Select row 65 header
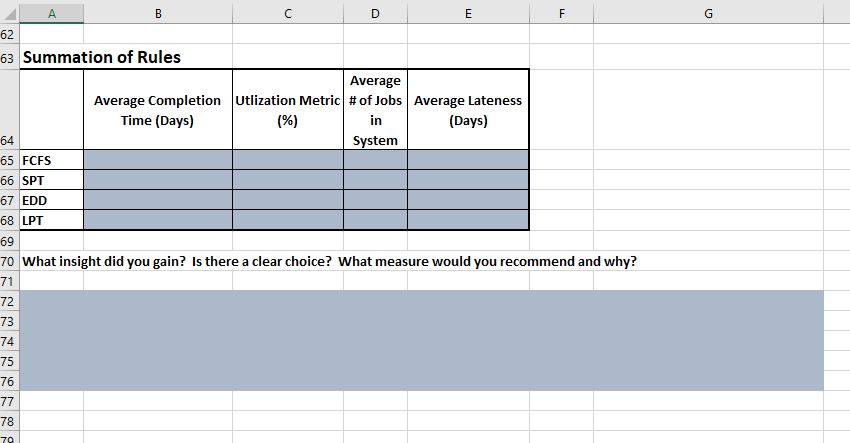Image resolution: width=850 pixels, height=443 pixels. 9,160
